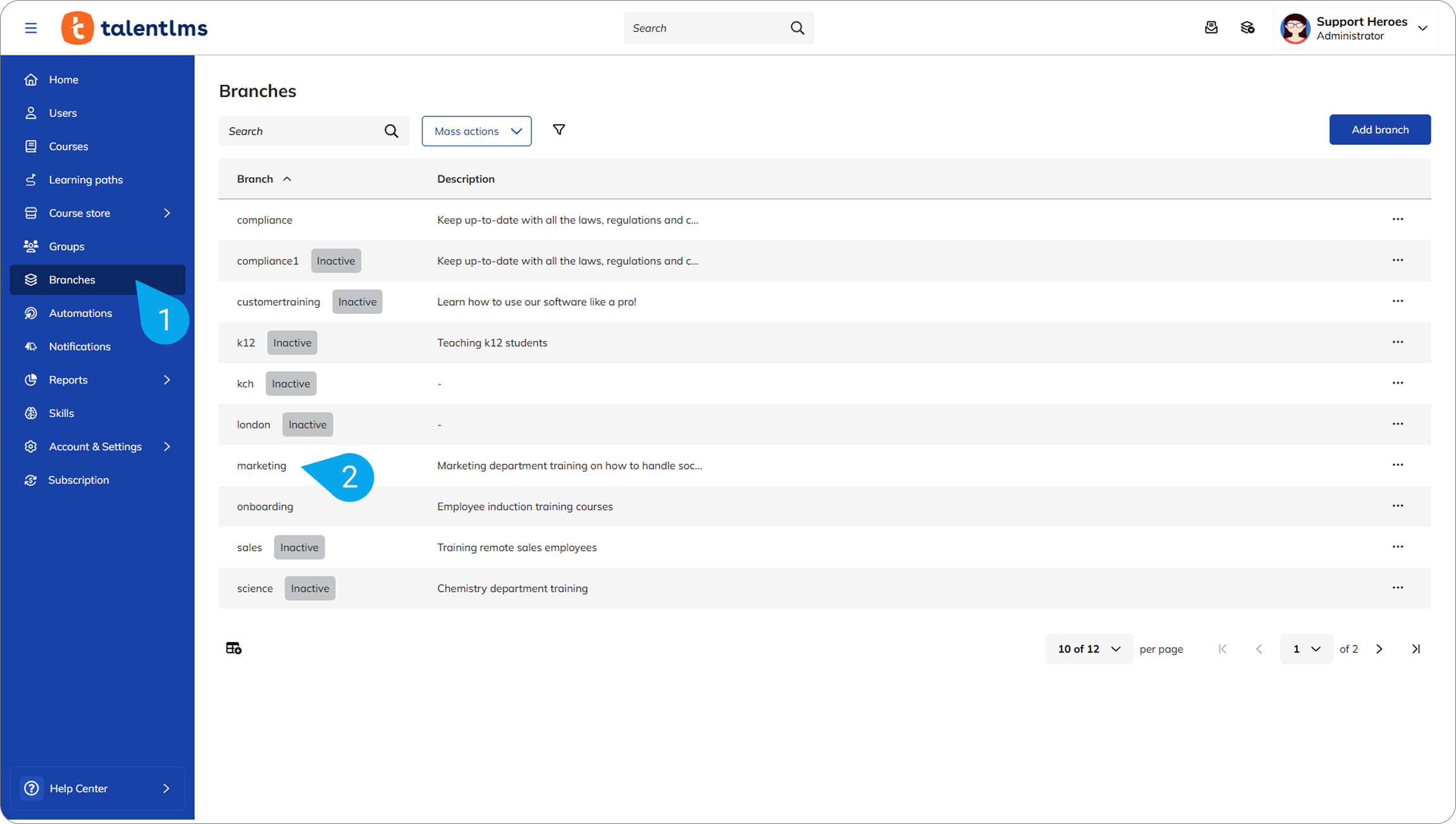This screenshot has height=824, width=1456.
Task: Open Skills in the sidebar
Action: [61, 413]
